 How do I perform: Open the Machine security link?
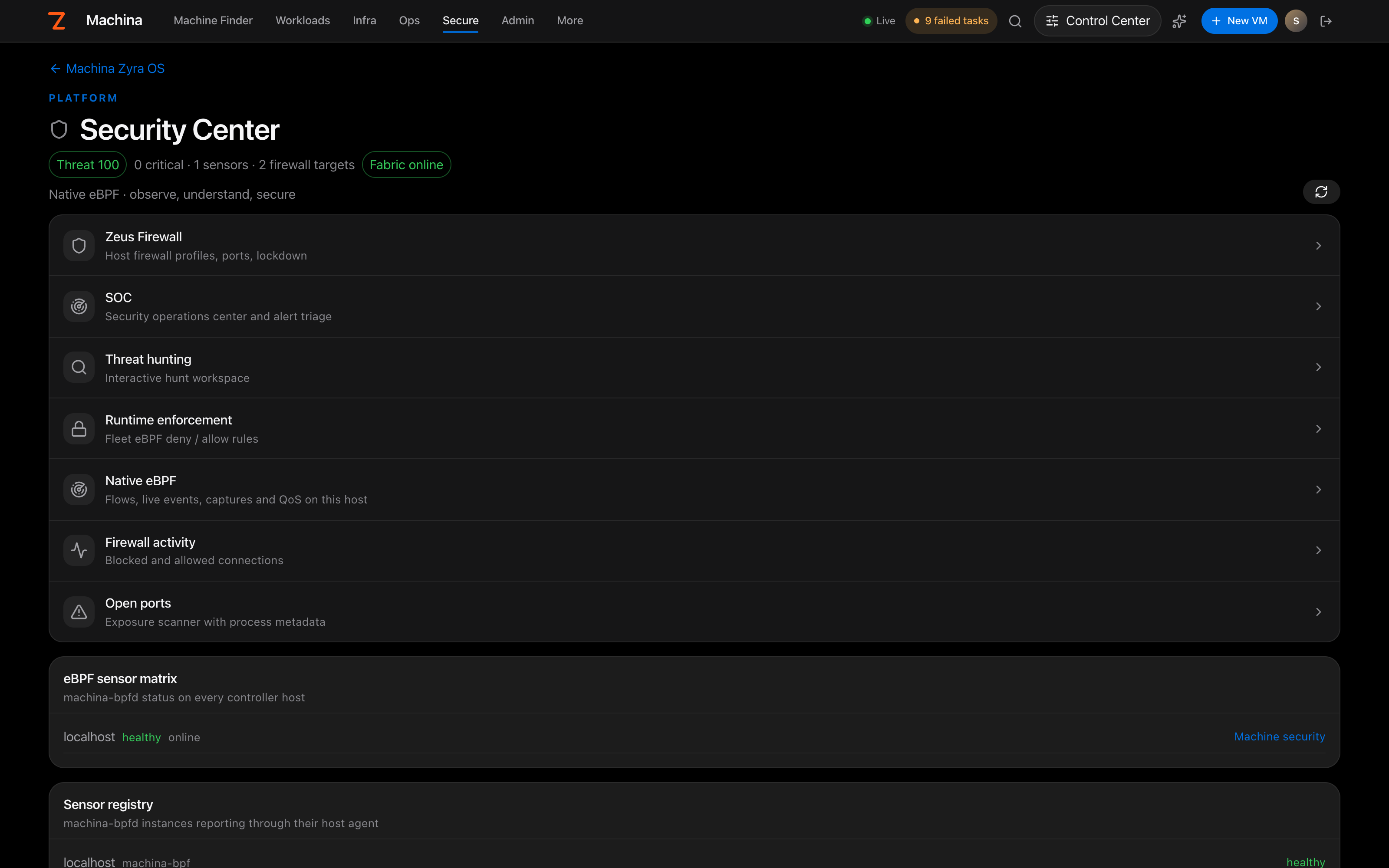click(x=1279, y=736)
